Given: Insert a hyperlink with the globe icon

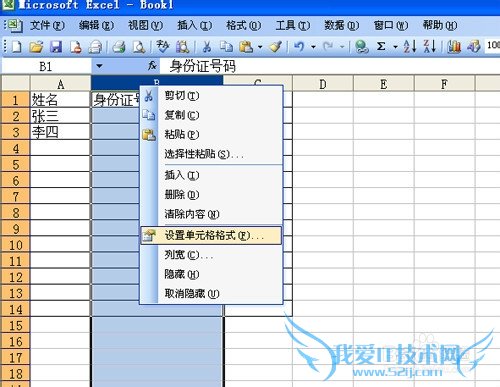Looking at the screenshot, I should (361, 47).
